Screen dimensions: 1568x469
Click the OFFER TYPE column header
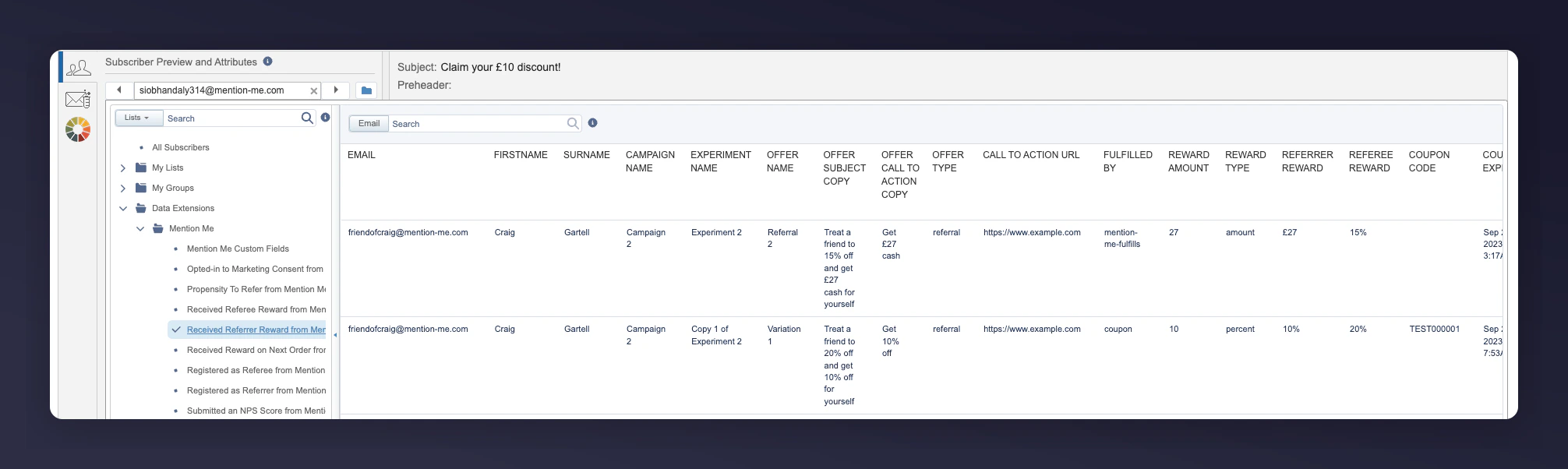click(948, 161)
